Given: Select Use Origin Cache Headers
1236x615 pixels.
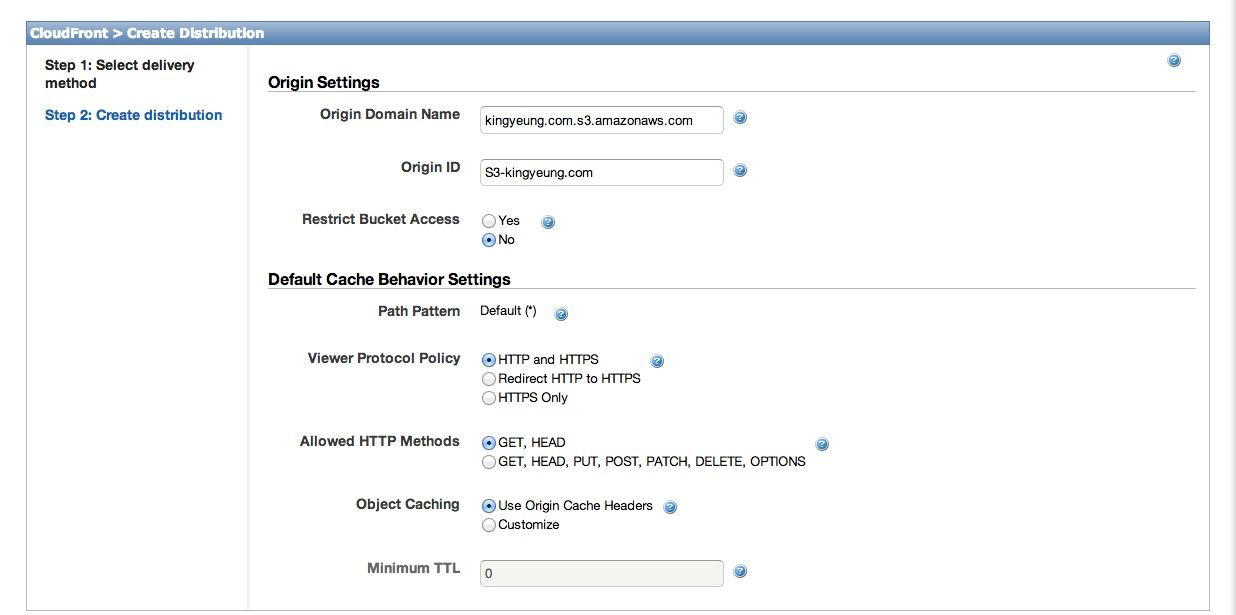Looking at the screenshot, I should tap(489, 506).
